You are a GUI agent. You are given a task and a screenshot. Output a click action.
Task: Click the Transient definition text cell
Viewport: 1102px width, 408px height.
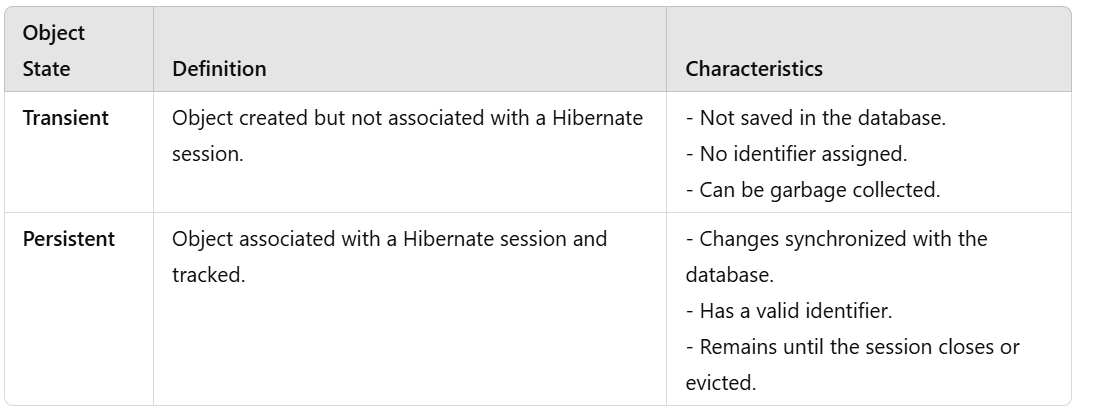pyautogui.click(x=408, y=136)
